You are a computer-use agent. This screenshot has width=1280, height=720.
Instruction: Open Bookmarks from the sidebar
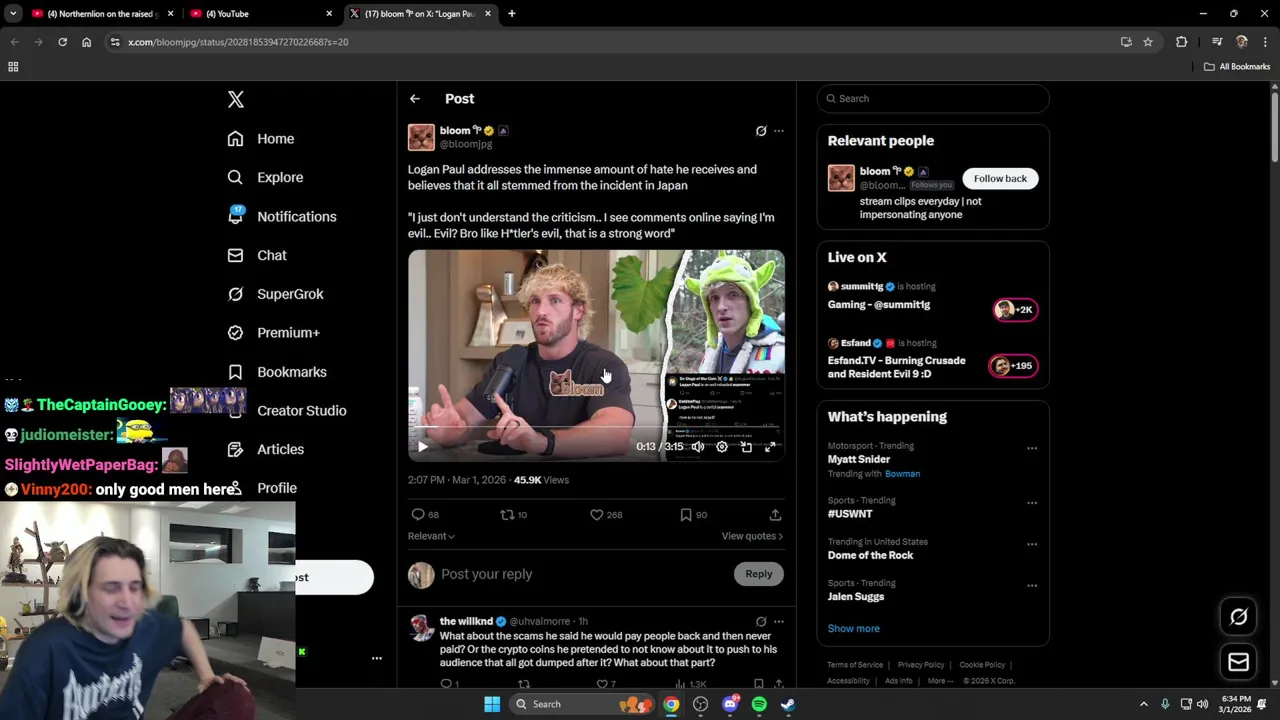pos(277,372)
